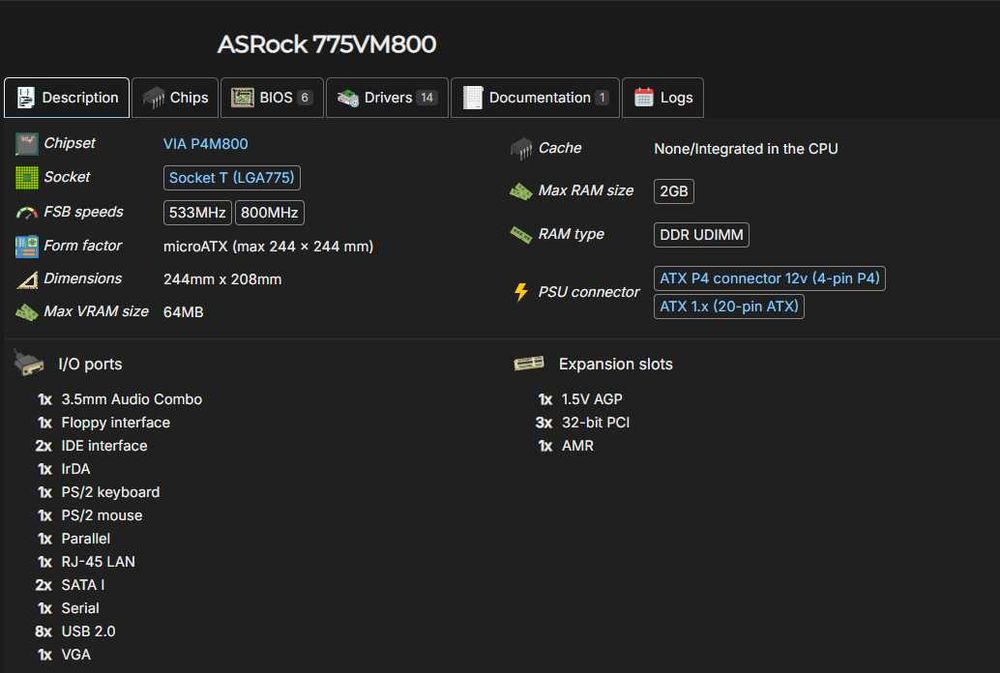Click the FSB speeds label

(84, 211)
